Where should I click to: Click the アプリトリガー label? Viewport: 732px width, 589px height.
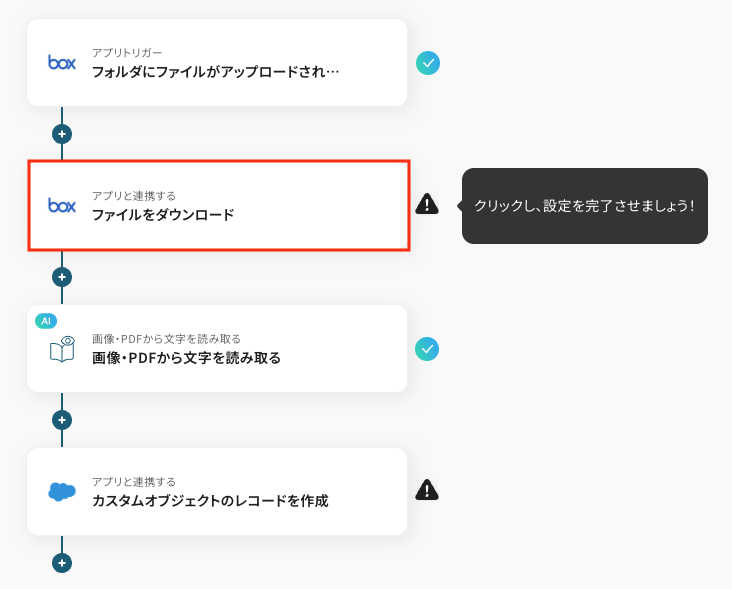tap(127, 52)
